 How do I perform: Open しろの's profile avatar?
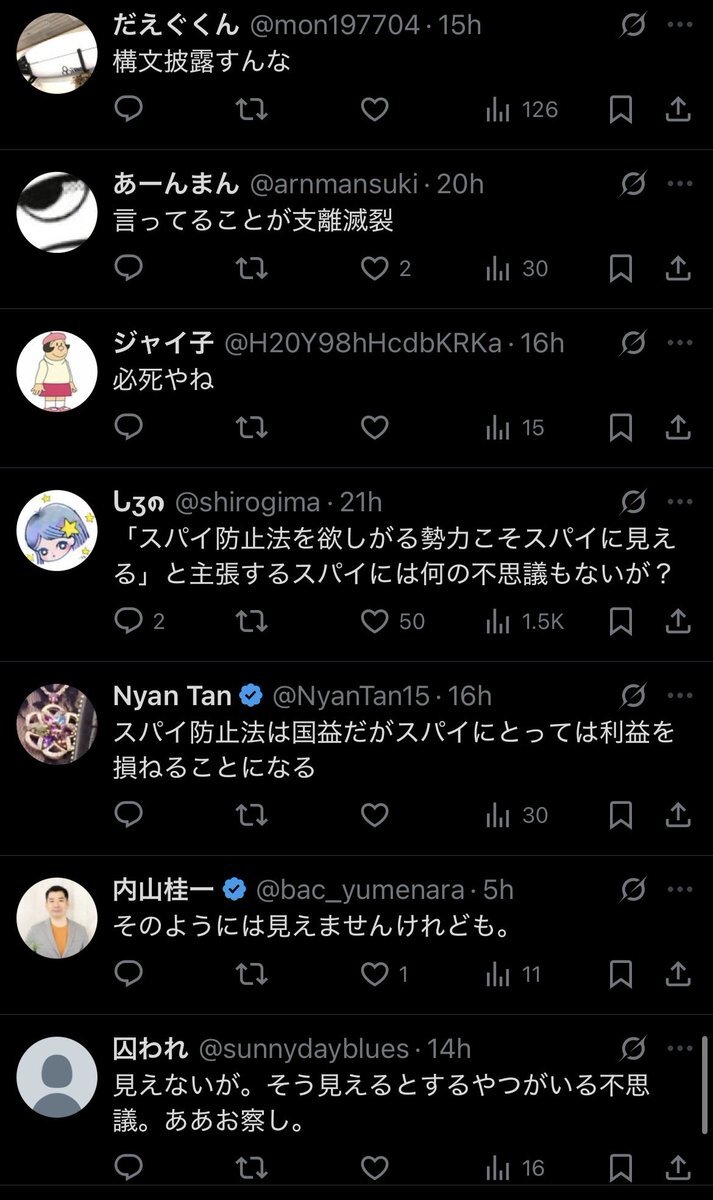pyautogui.click(x=57, y=530)
